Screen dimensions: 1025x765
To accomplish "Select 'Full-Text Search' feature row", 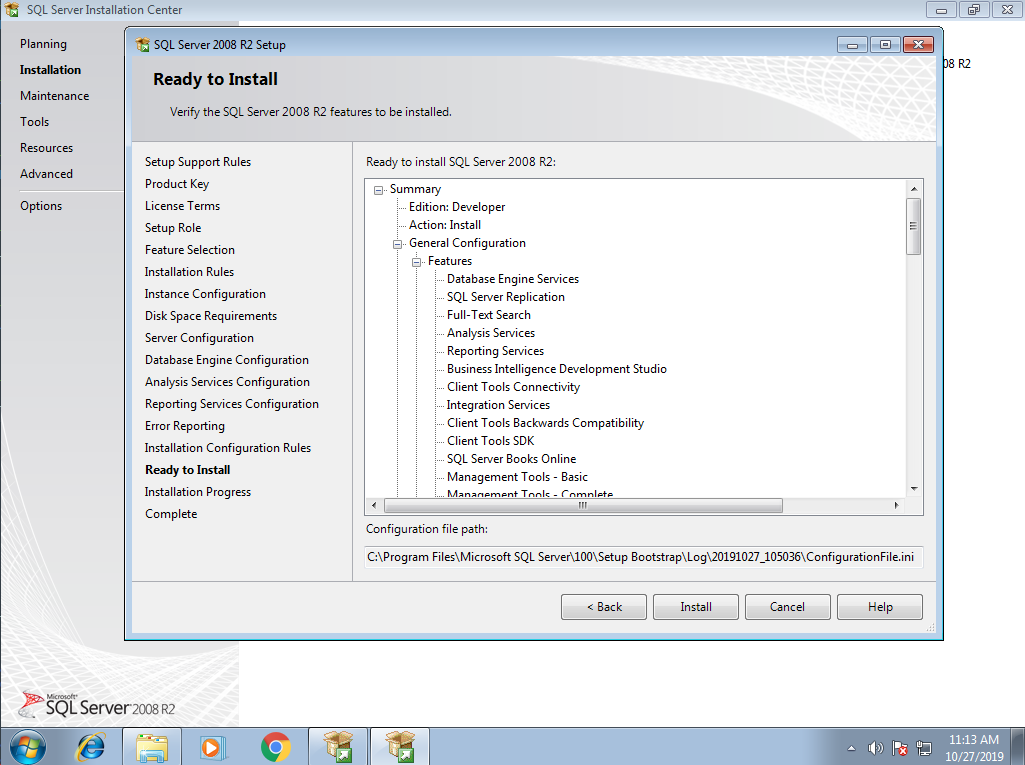I will [x=489, y=315].
